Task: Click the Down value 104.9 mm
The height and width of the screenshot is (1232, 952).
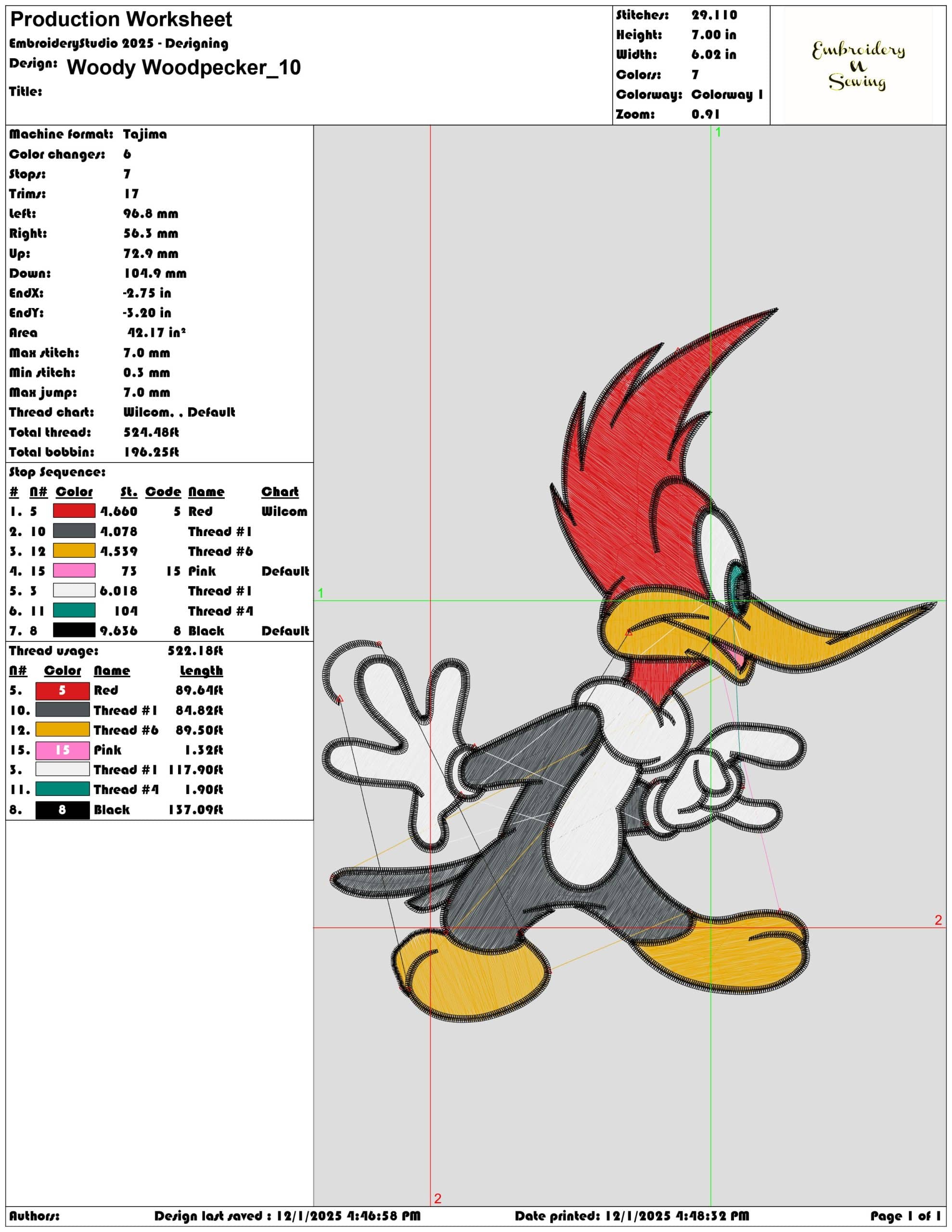Action: coord(155,273)
